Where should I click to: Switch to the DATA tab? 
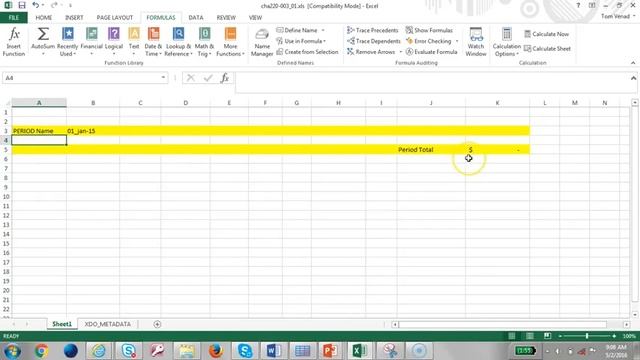(x=196, y=18)
